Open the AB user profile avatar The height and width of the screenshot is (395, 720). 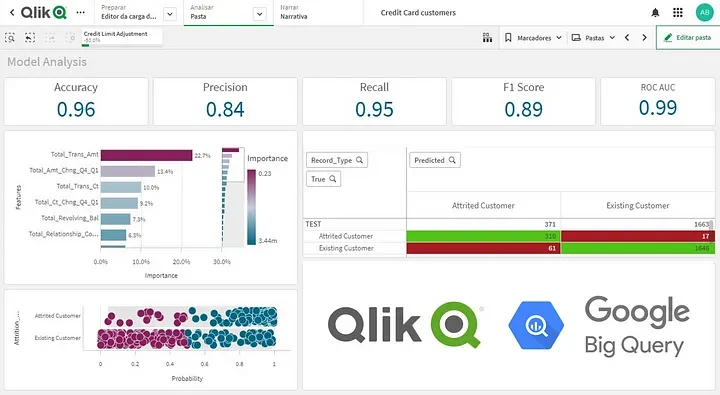pos(704,13)
